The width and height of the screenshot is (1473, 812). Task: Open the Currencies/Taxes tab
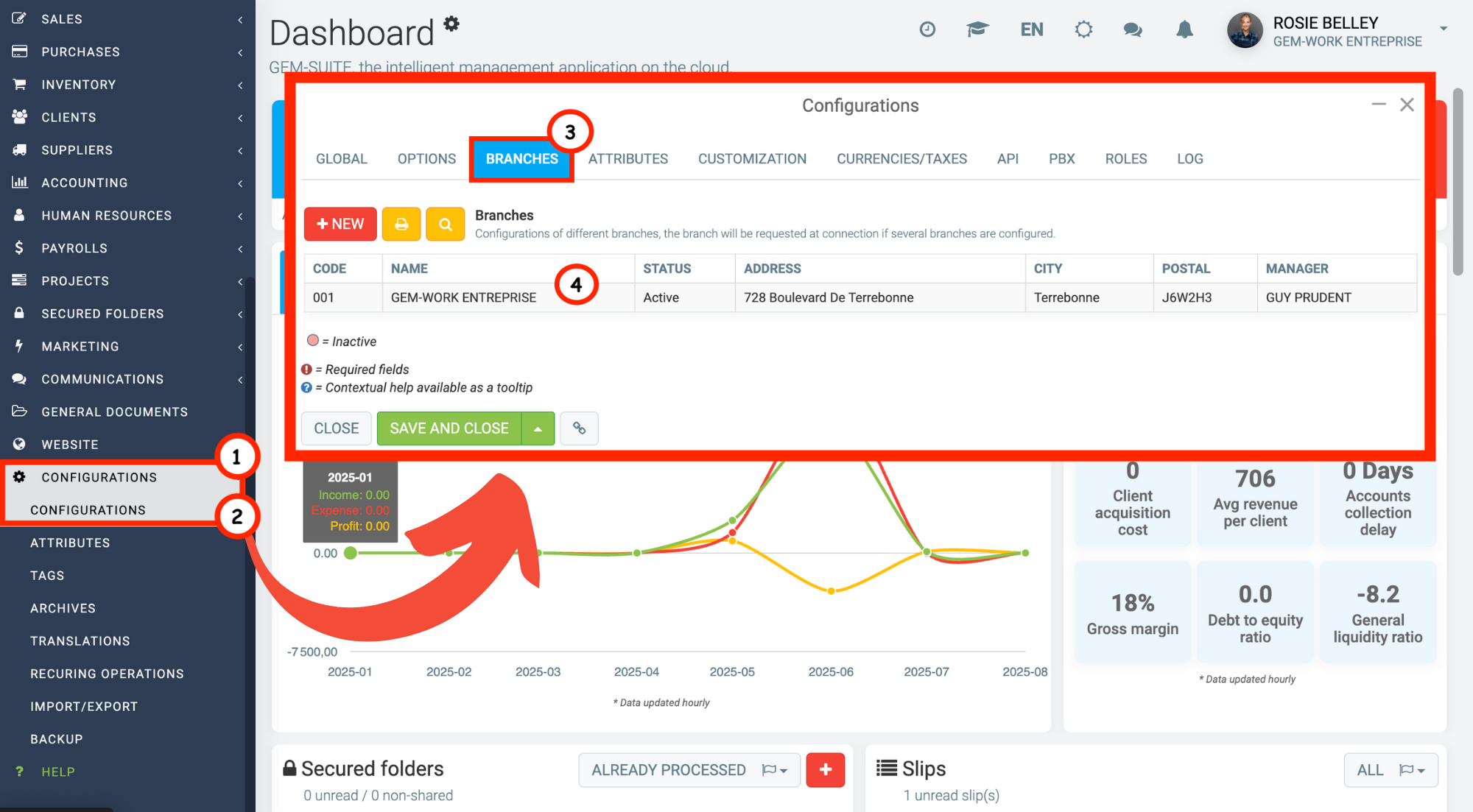pyautogui.click(x=901, y=158)
